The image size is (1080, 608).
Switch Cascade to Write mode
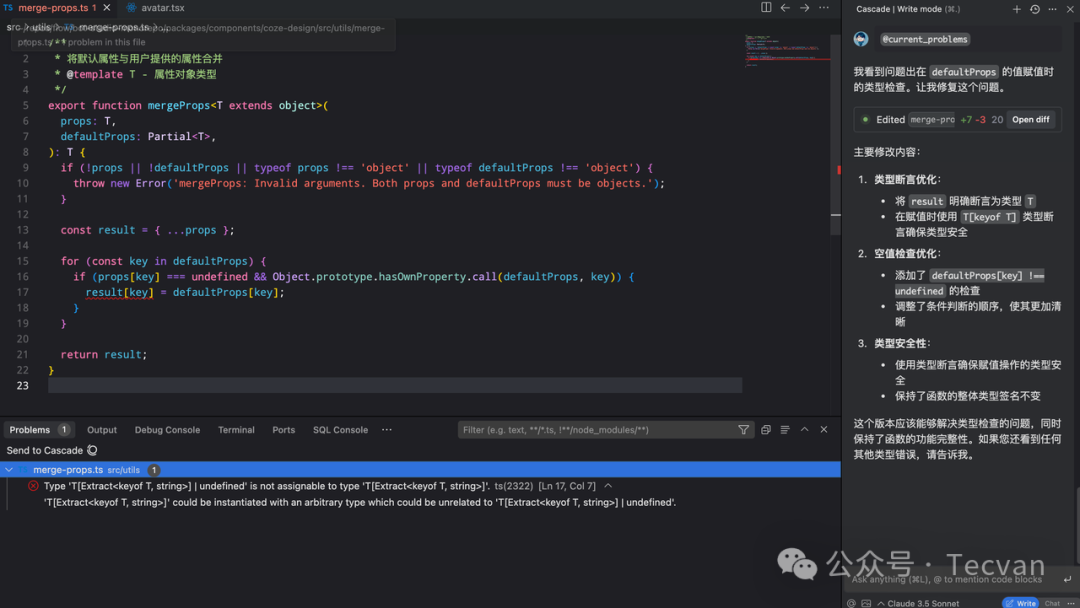coord(1020,603)
